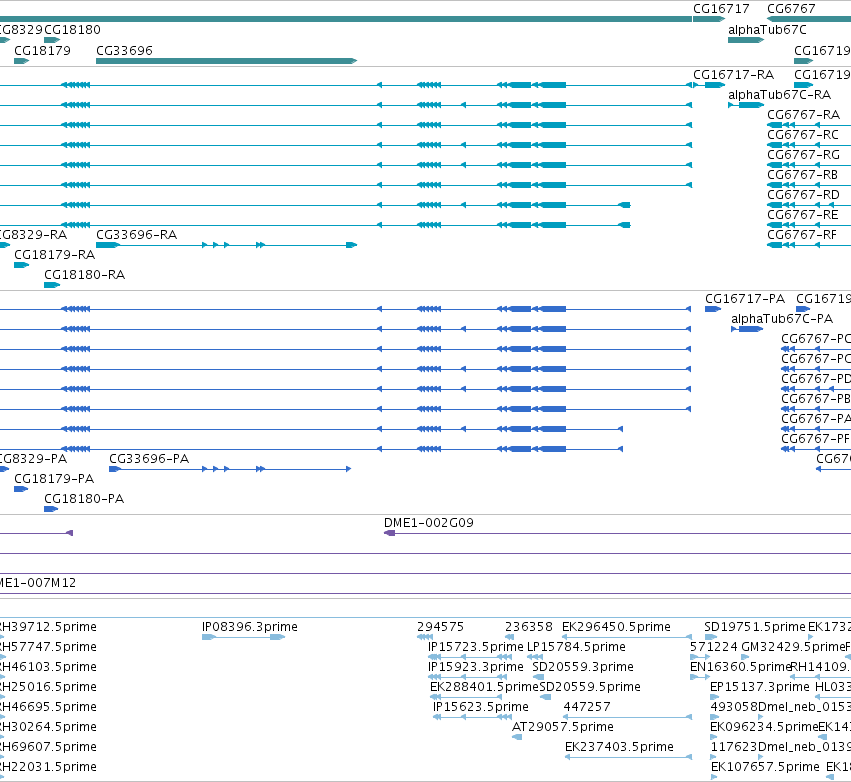Click EST ending 39712.5prime
Screen dimensions: 851x782
(x=48, y=627)
